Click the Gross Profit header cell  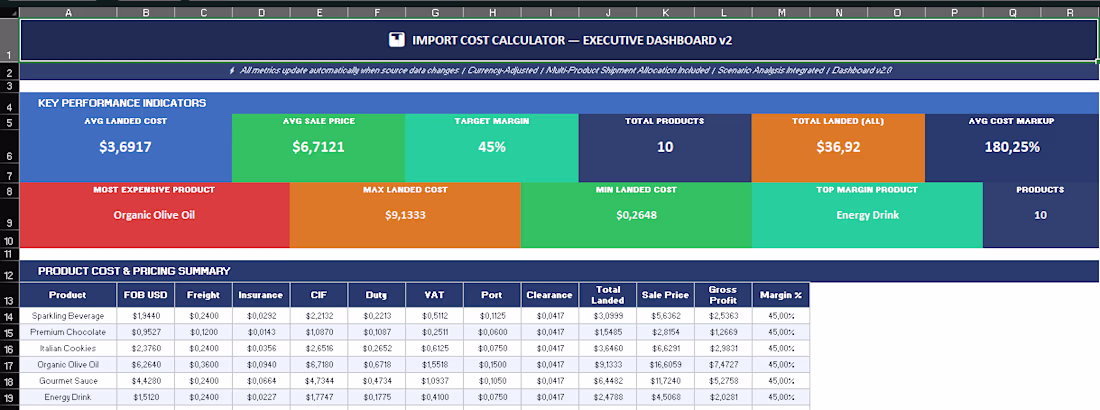(723, 295)
